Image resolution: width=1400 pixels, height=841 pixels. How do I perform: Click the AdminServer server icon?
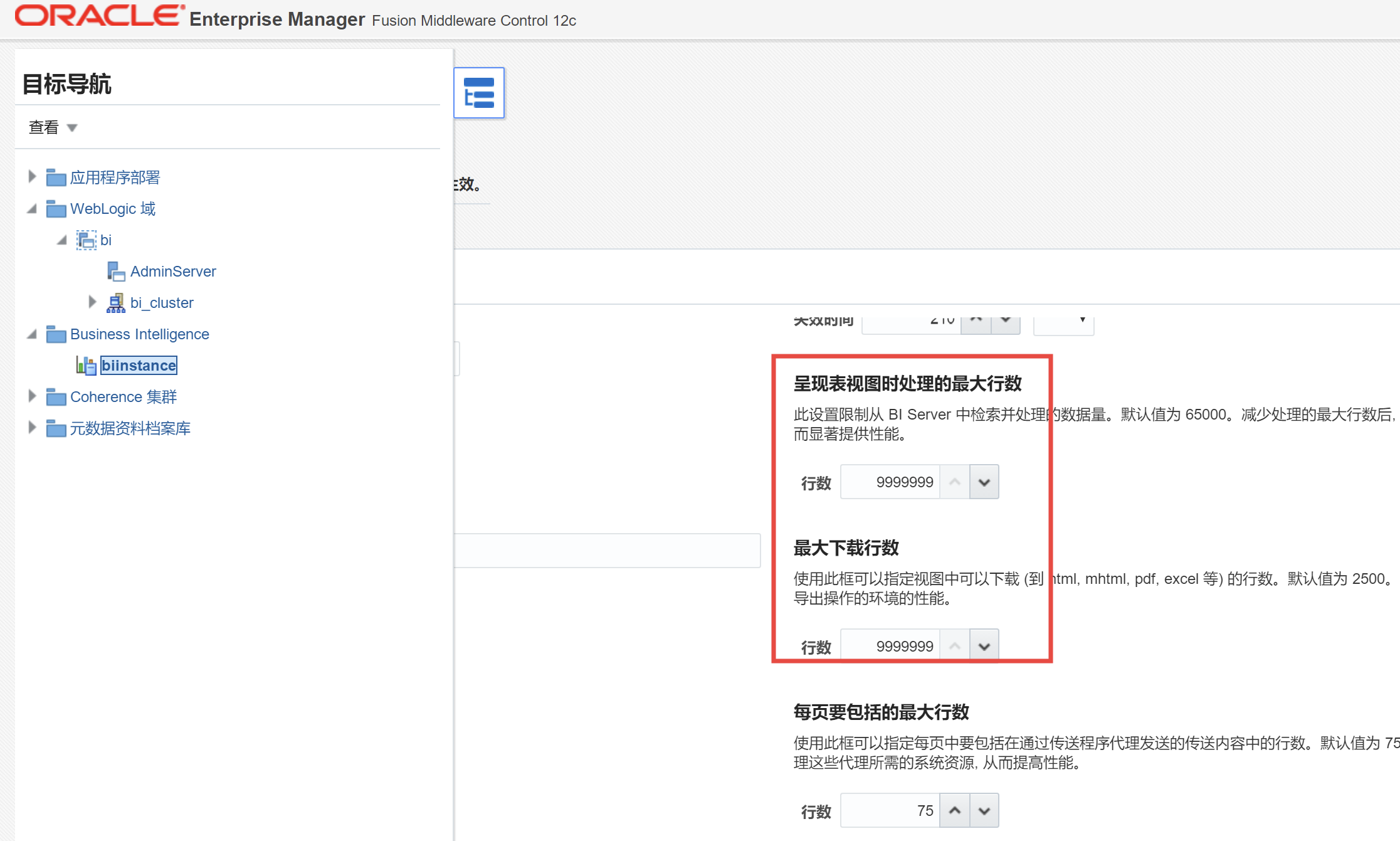116,272
